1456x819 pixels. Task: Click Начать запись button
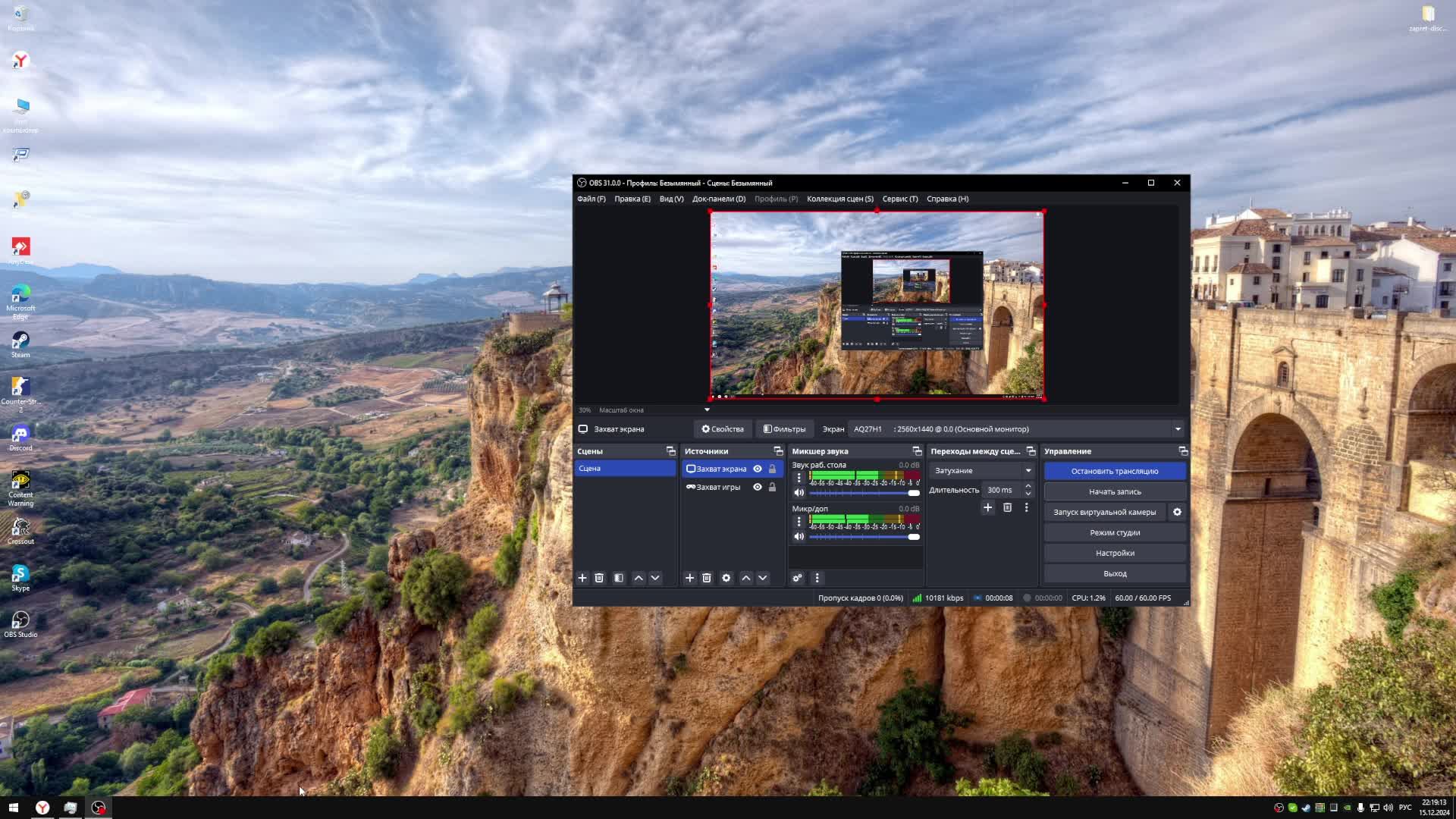pos(1115,491)
